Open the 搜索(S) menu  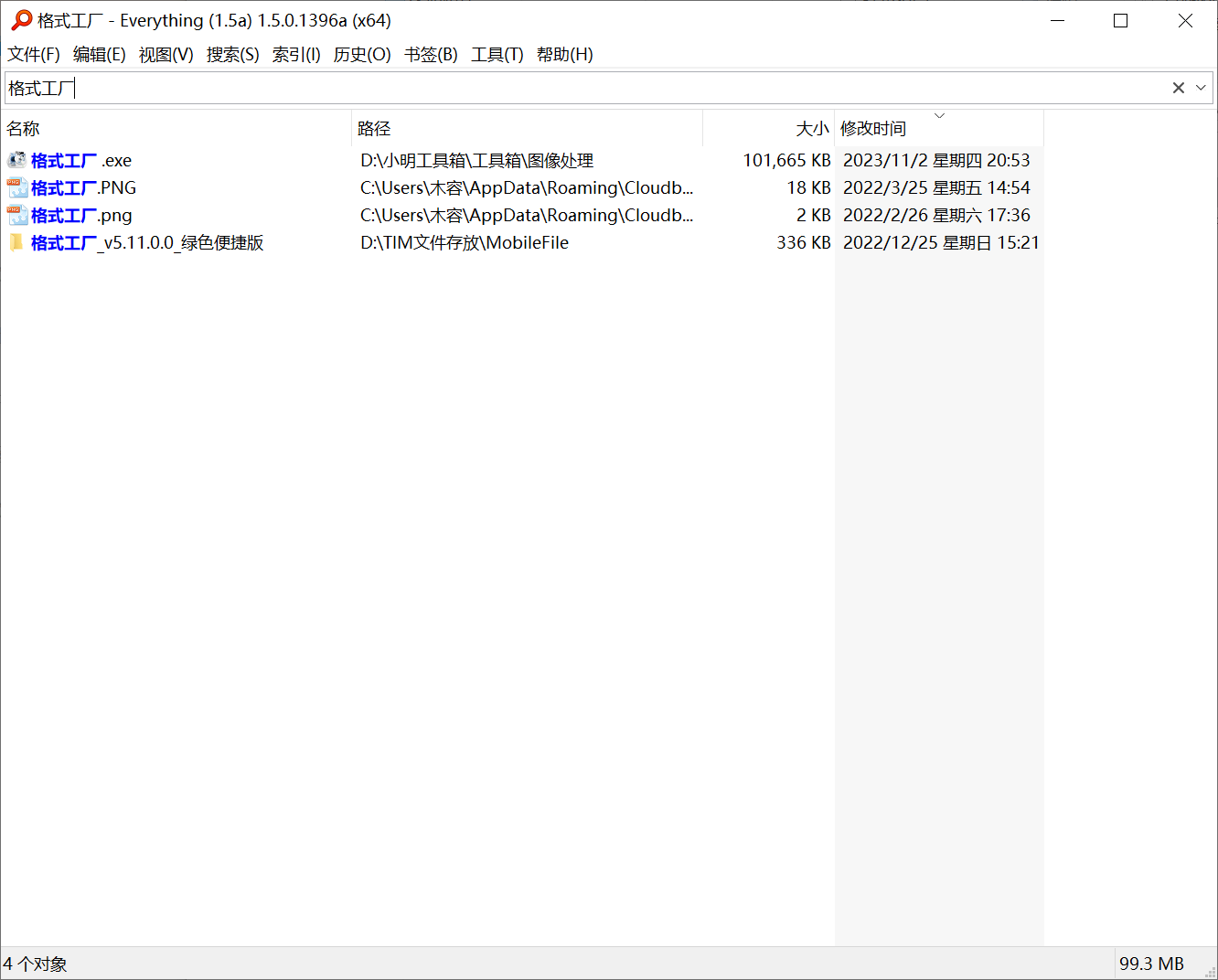[232, 55]
